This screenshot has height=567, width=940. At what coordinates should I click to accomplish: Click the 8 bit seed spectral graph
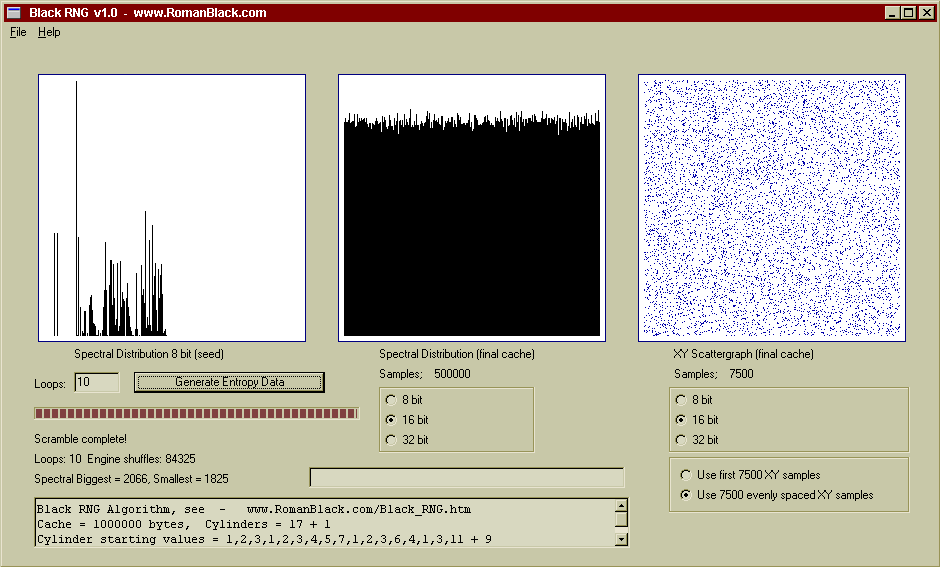coord(172,208)
